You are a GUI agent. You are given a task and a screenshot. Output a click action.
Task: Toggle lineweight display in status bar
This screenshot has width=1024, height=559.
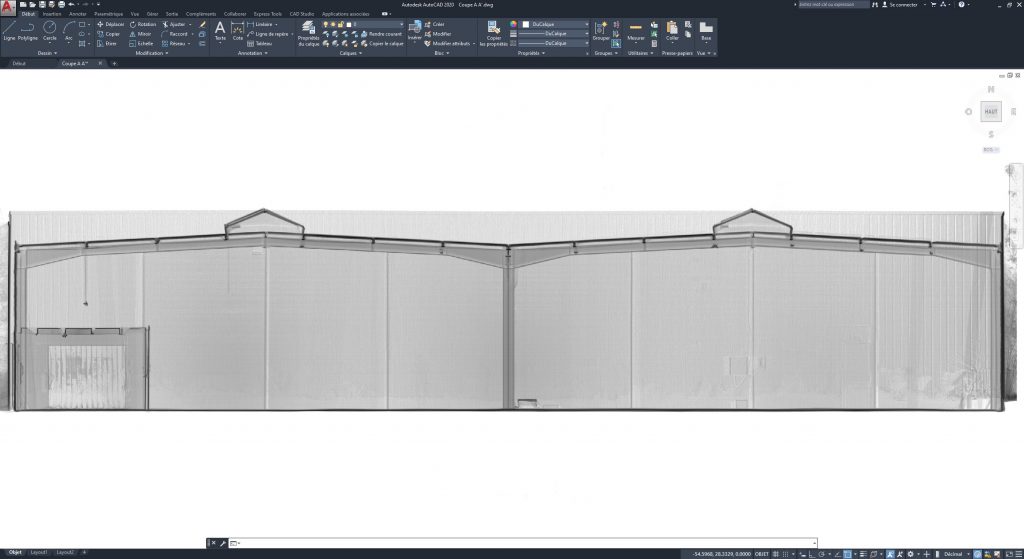[x=863, y=554]
